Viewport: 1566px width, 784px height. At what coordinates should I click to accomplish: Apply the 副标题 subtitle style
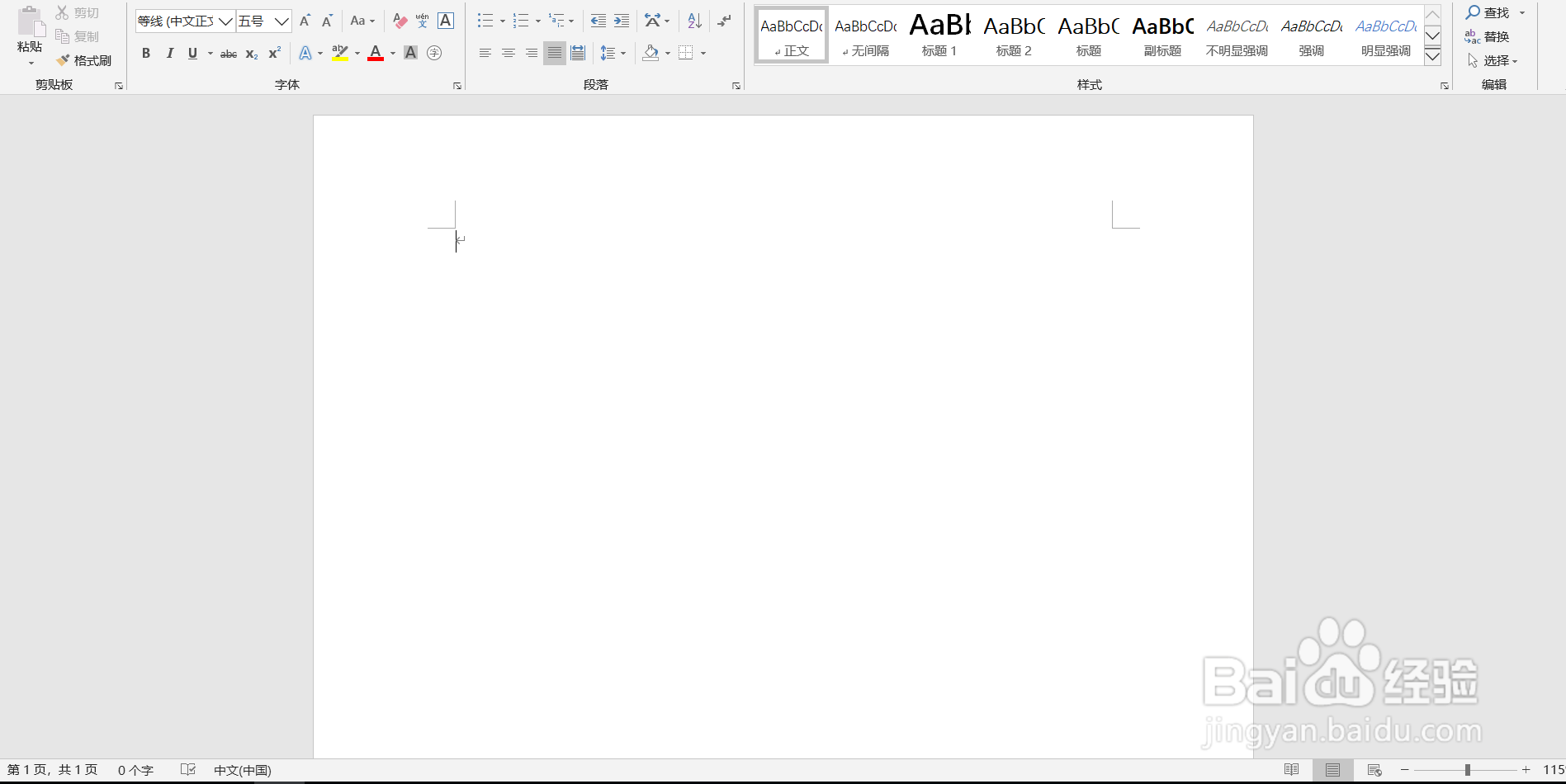coord(1163,35)
